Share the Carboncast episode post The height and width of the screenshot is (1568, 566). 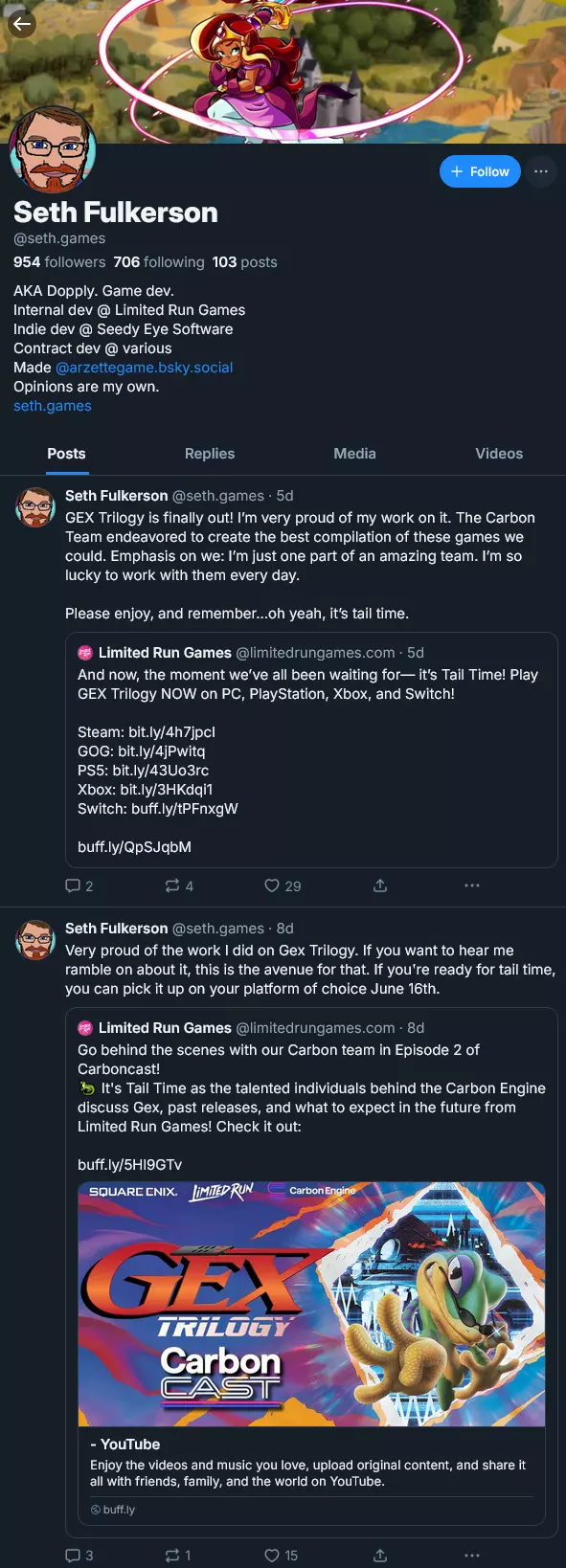click(380, 1556)
